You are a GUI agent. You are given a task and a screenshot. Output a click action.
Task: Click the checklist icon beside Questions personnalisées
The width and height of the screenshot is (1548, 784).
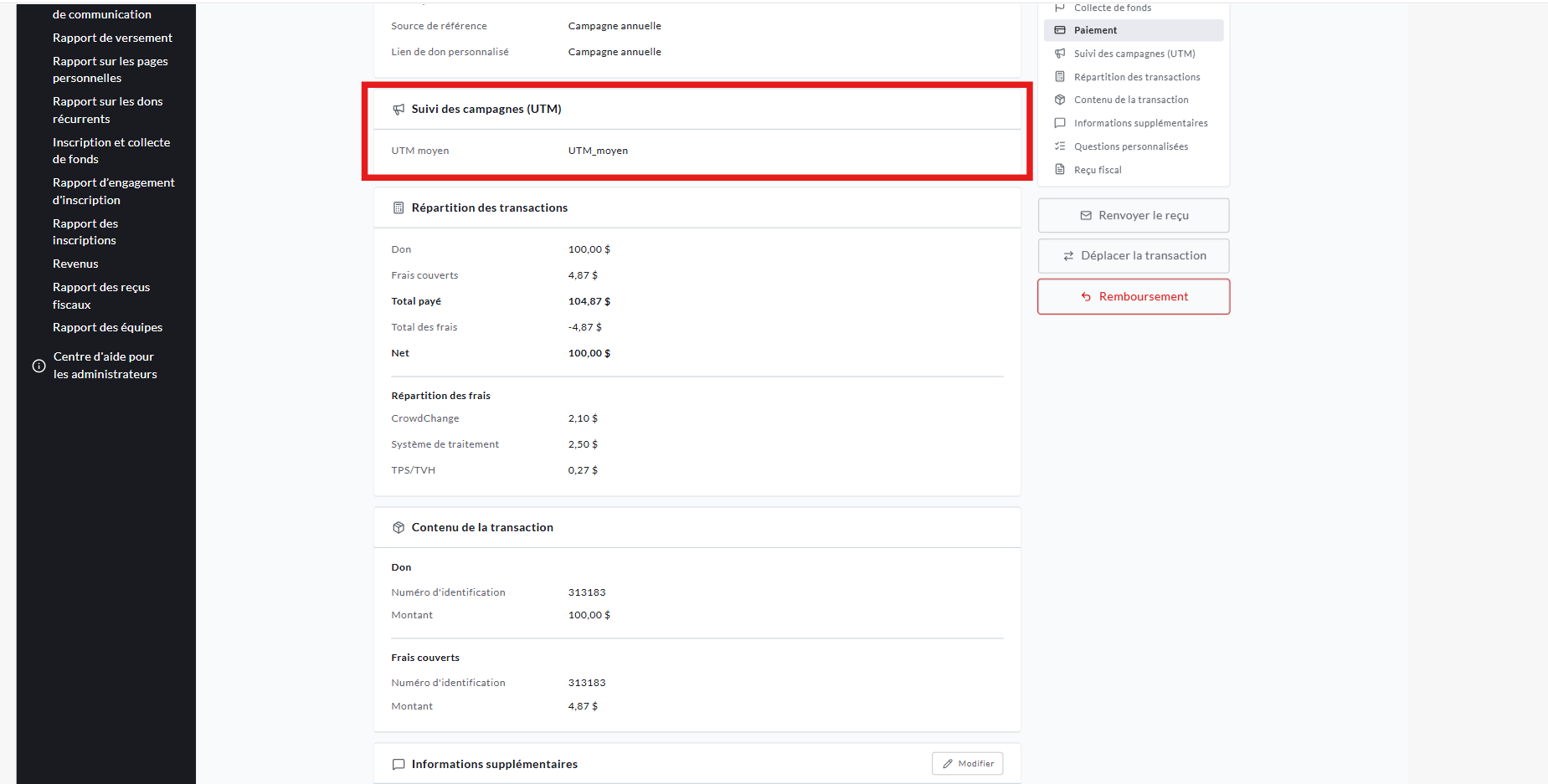pyautogui.click(x=1060, y=146)
